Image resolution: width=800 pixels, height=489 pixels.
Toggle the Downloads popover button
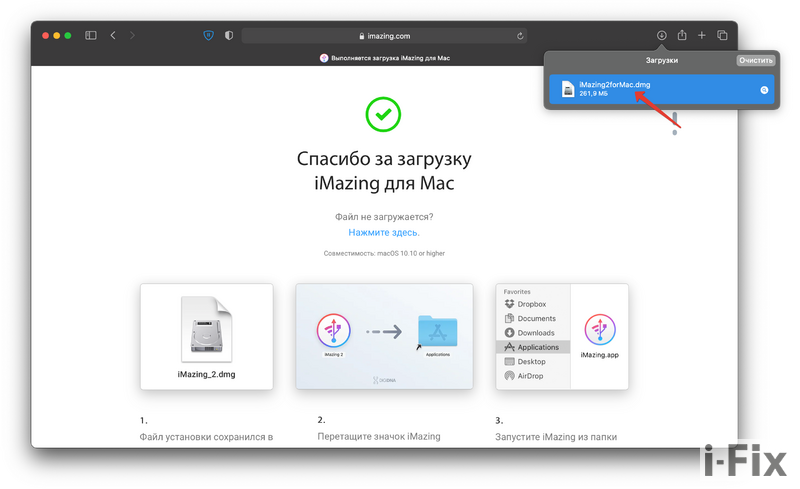[661, 36]
